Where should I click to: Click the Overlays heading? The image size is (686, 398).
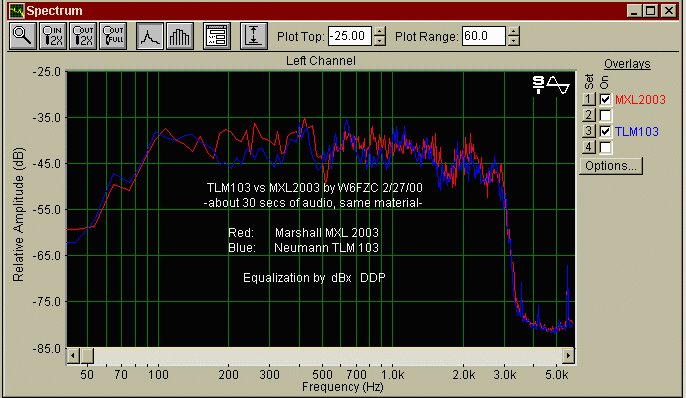point(627,64)
